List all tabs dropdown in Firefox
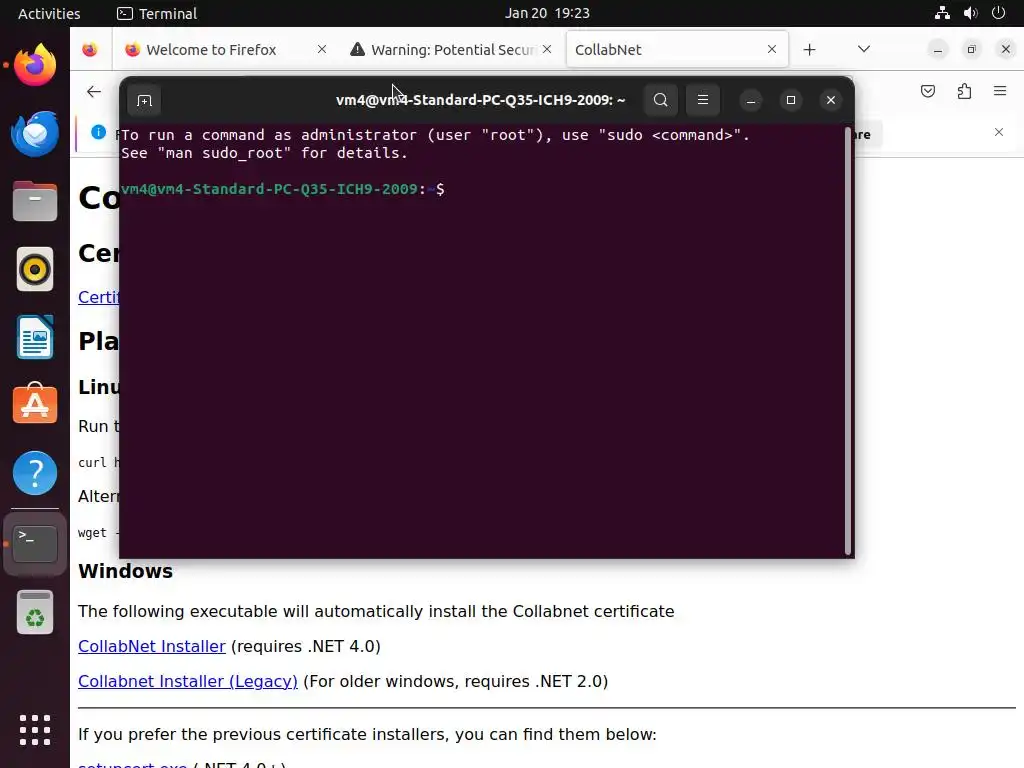Viewport: 1024px width, 768px height. [x=863, y=50]
